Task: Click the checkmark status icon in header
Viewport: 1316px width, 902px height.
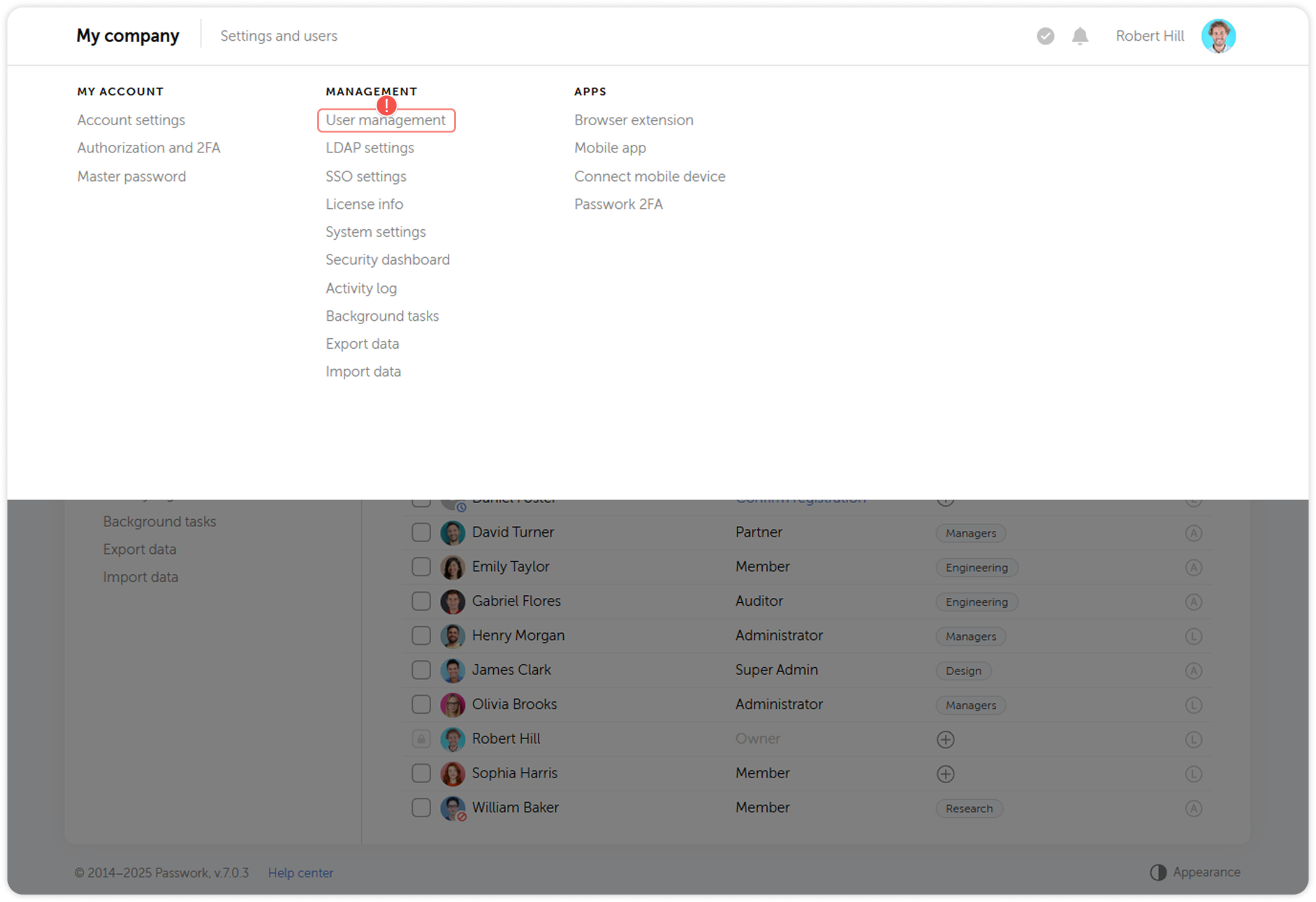Action: click(x=1045, y=36)
